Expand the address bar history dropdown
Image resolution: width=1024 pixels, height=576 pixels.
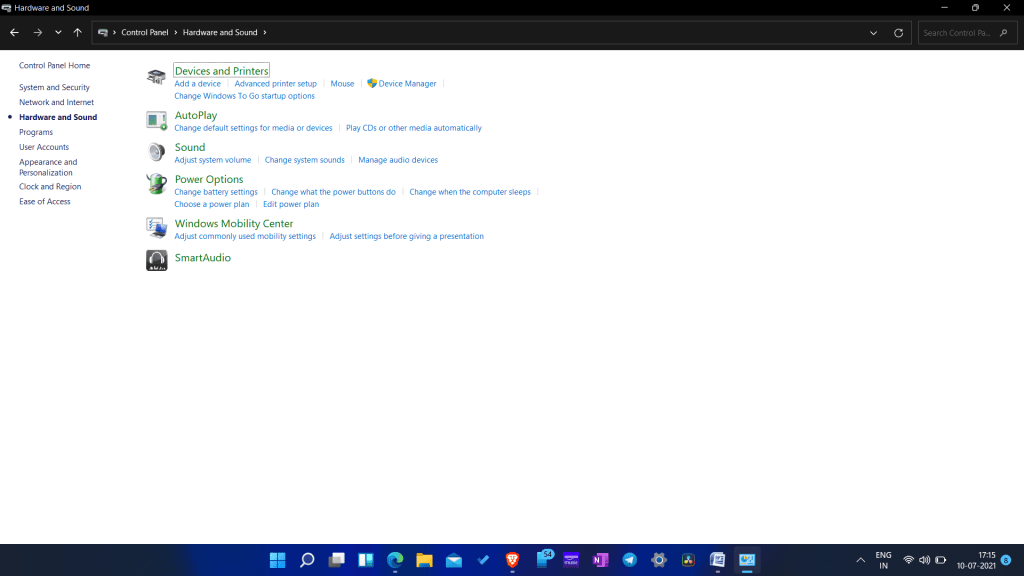pyautogui.click(x=874, y=32)
